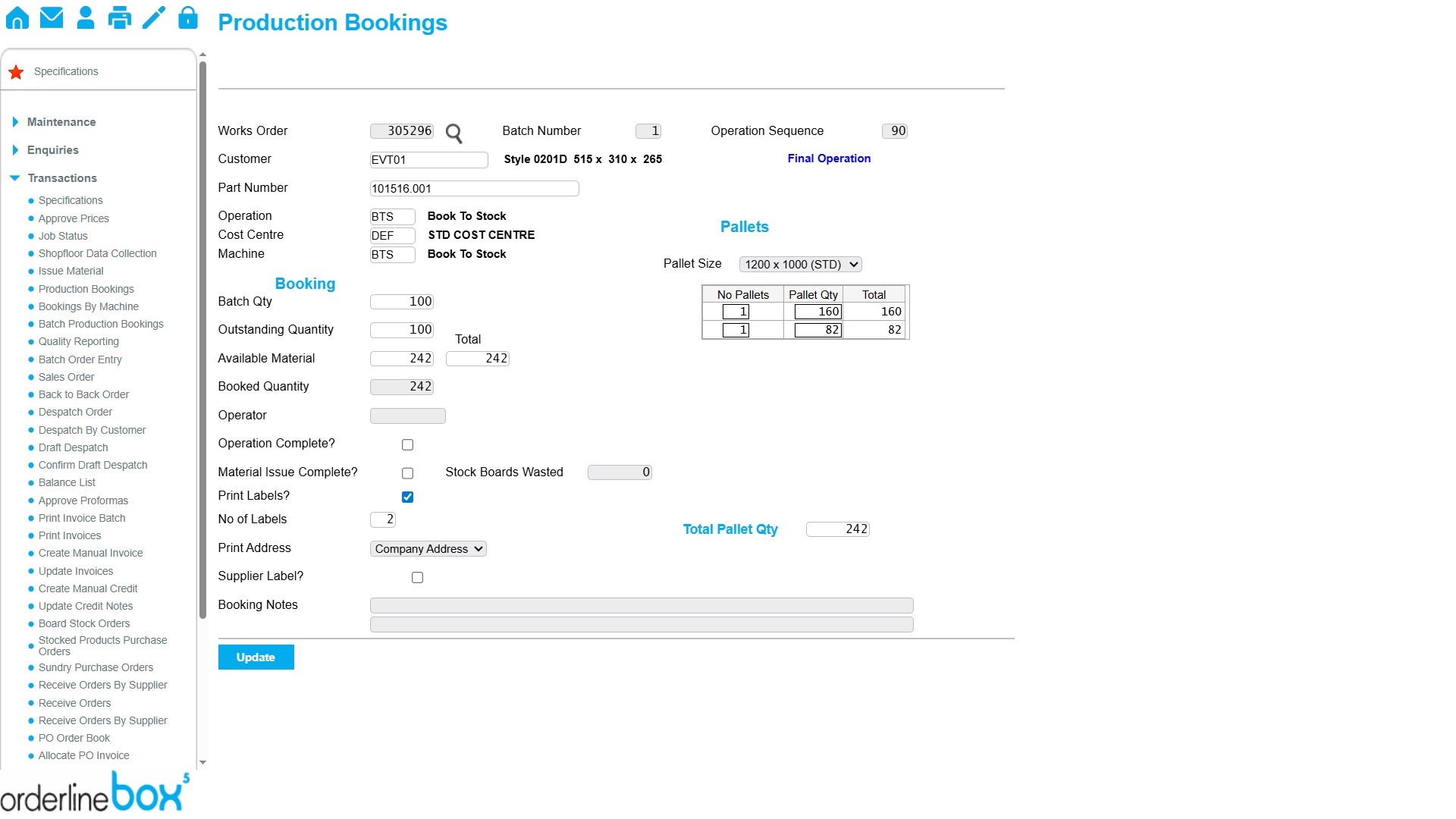This screenshot has height=819, width=1456.
Task: Click the red star Specifications favourite
Action: pos(16,72)
